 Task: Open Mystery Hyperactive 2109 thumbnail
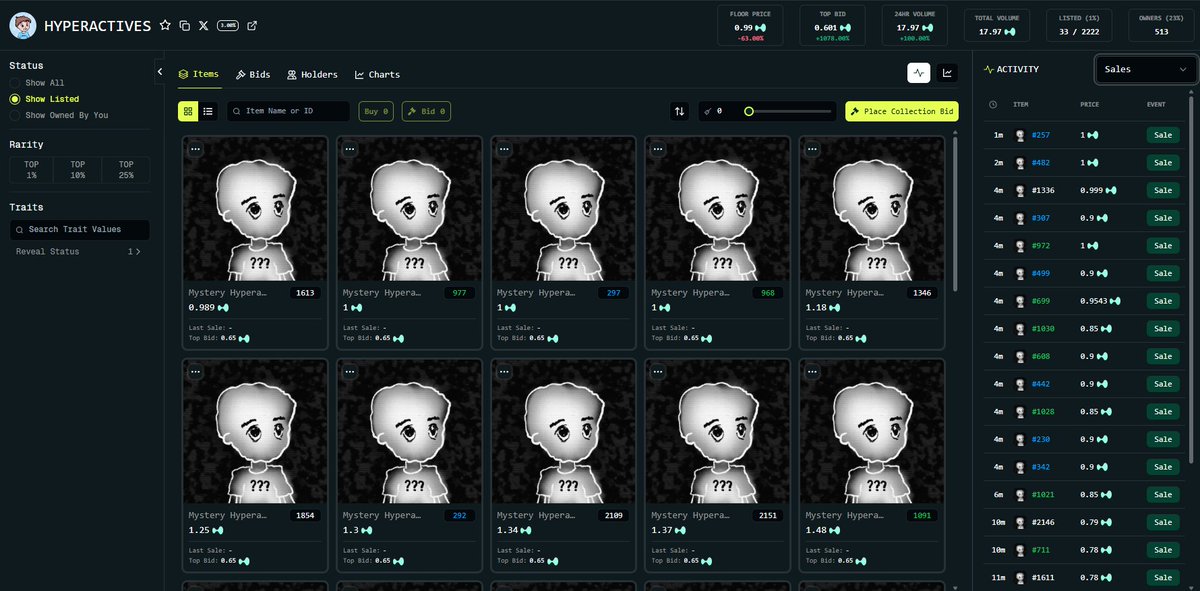click(564, 430)
